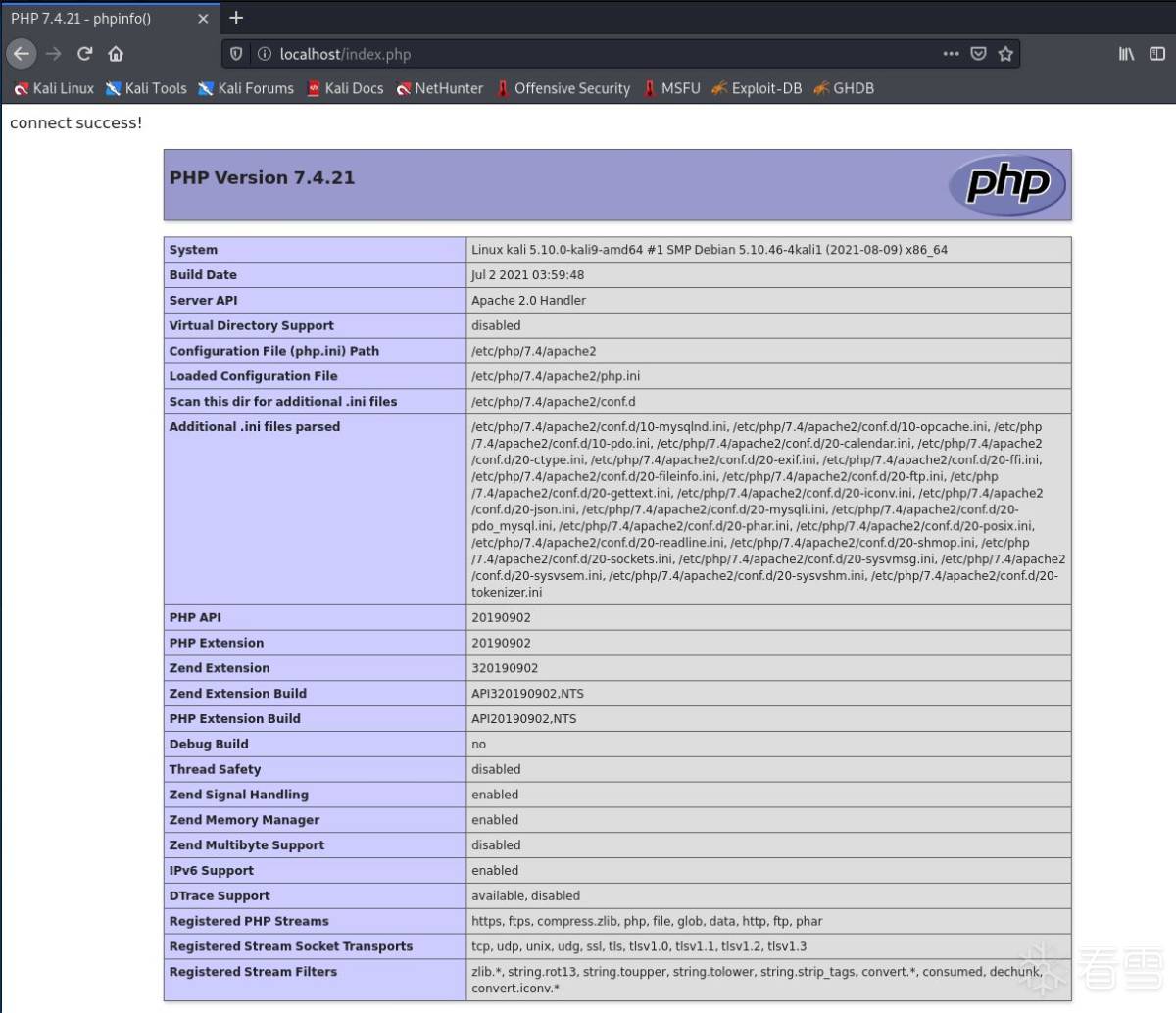Click the 'Apache 2.0 Handler' value
Screen dimensions: 1176x1013
click(528, 301)
